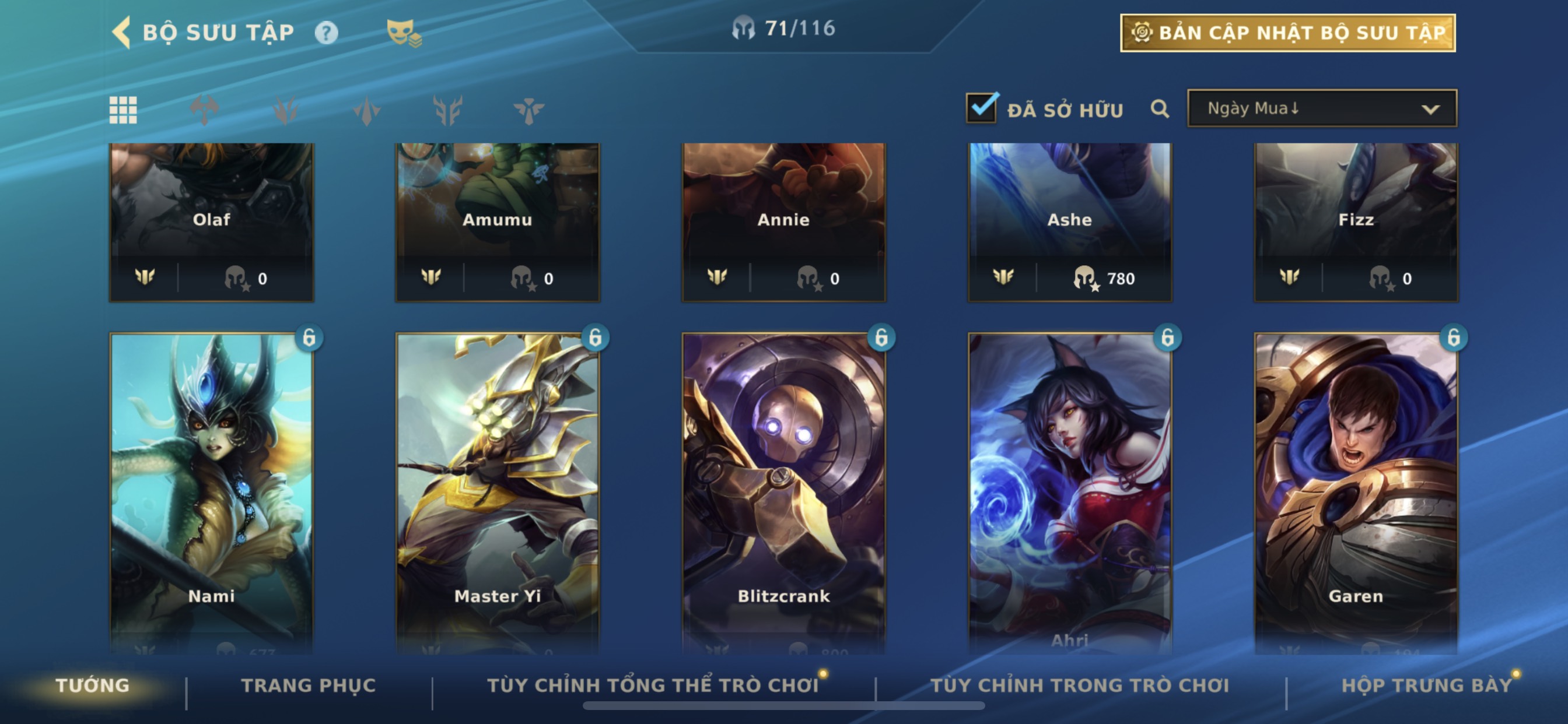The width and height of the screenshot is (1568, 724).
Task: Open the theater mask loadout icon
Action: tap(404, 33)
